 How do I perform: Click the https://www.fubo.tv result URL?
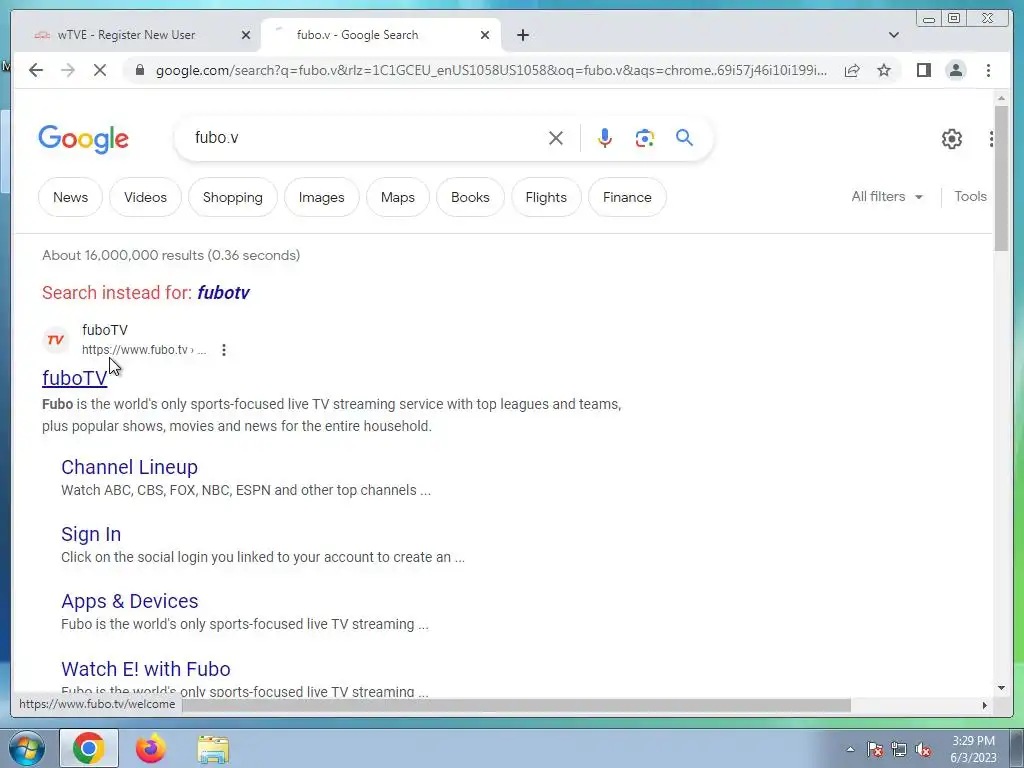point(144,350)
